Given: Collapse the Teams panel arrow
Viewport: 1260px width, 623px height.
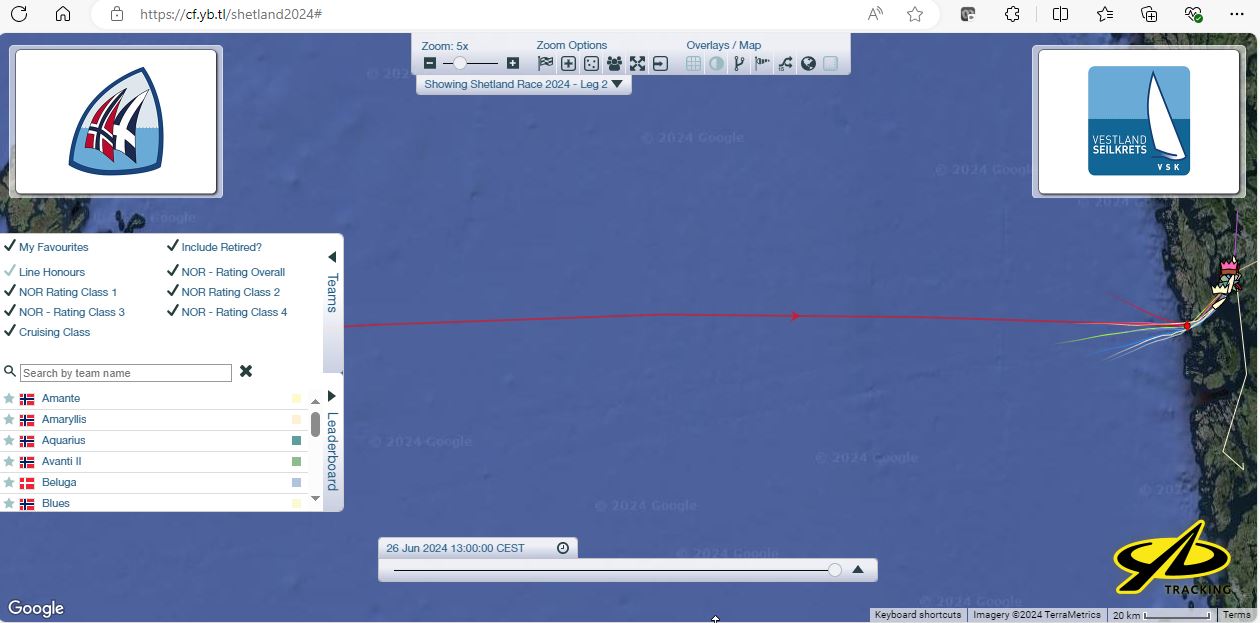Looking at the screenshot, I should (x=332, y=257).
